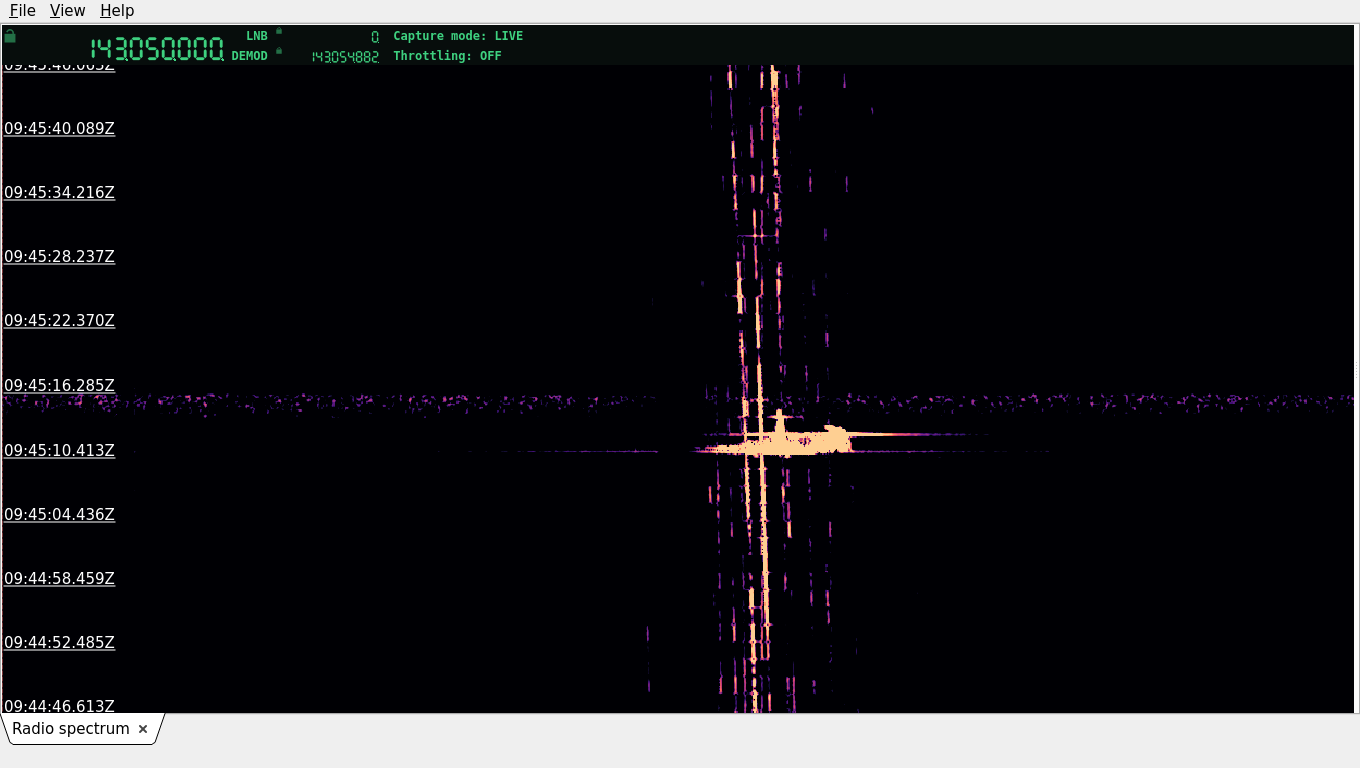The image size is (1360, 768).
Task: Click the main frequency display 143050000
Action: click(157, 49)
